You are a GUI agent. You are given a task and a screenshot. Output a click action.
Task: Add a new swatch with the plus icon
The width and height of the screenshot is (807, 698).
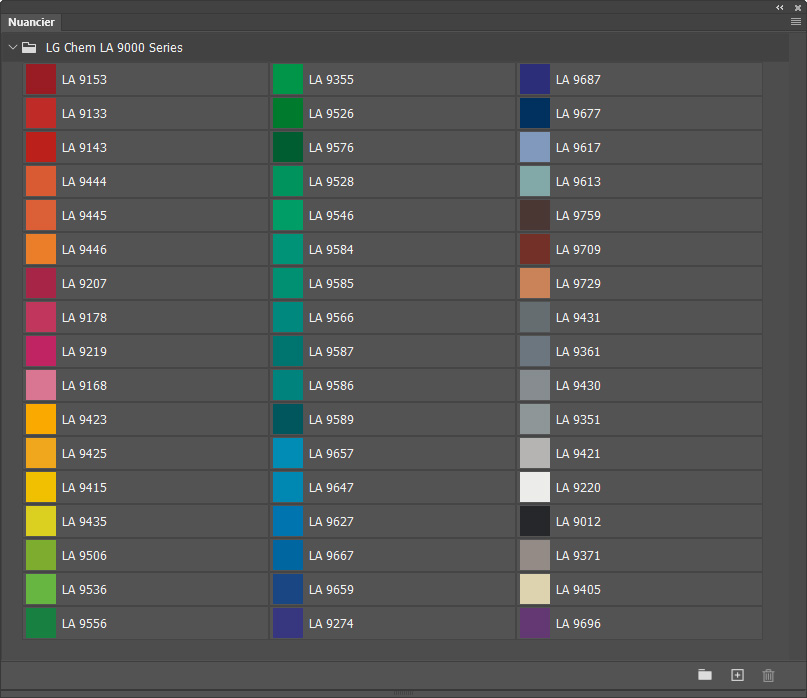click(x=737, y=675)
